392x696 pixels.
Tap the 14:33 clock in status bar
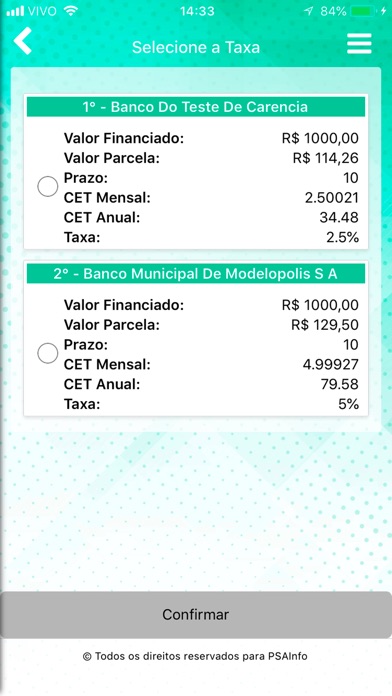[x=197, y=11]
